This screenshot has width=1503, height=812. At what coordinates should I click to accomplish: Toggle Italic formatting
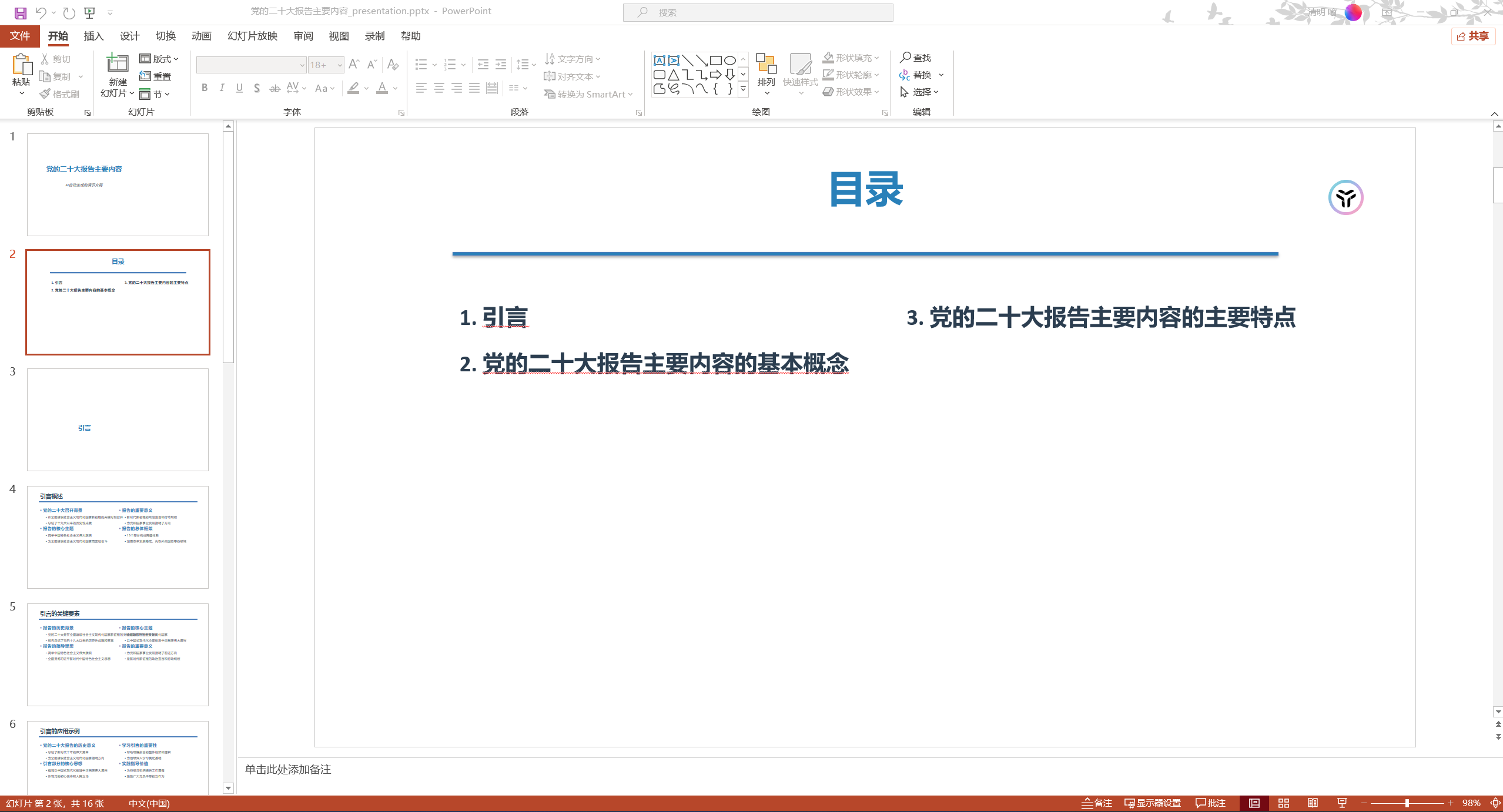222,88
